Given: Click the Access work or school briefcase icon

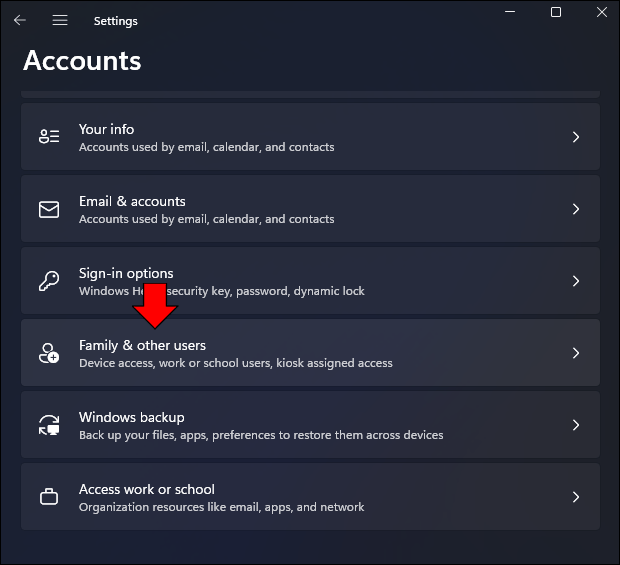Looking at the screenshot, I should 49,497.
